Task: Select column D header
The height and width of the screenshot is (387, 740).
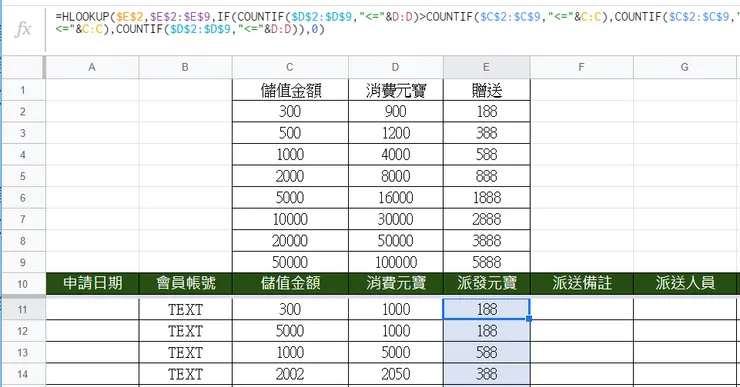Action: click(395, 67)
